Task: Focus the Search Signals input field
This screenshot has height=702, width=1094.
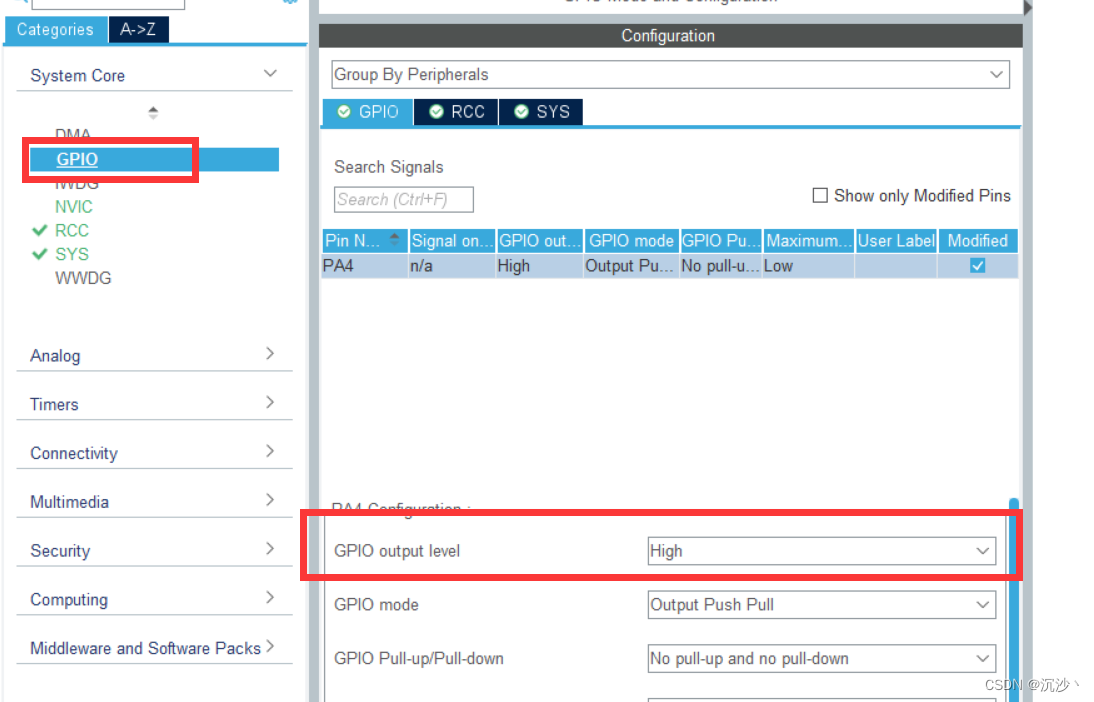Action: [403, 199]
